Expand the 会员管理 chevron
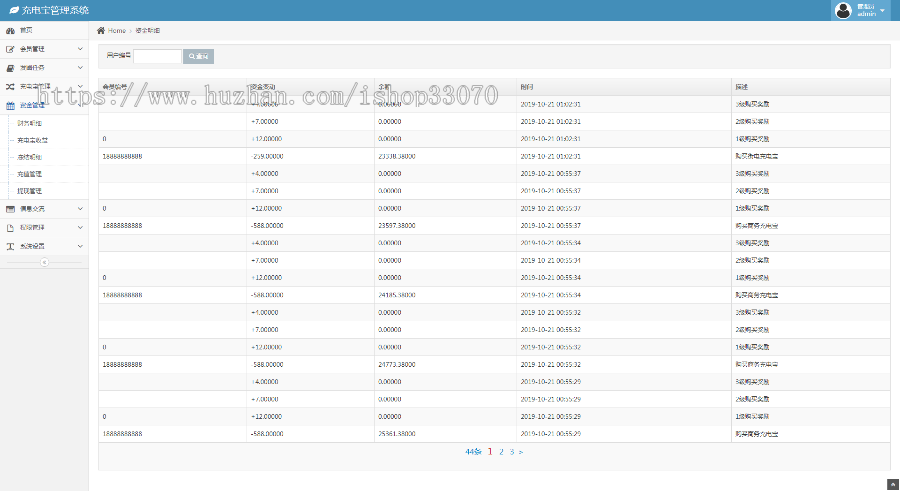 coord(80,49)
